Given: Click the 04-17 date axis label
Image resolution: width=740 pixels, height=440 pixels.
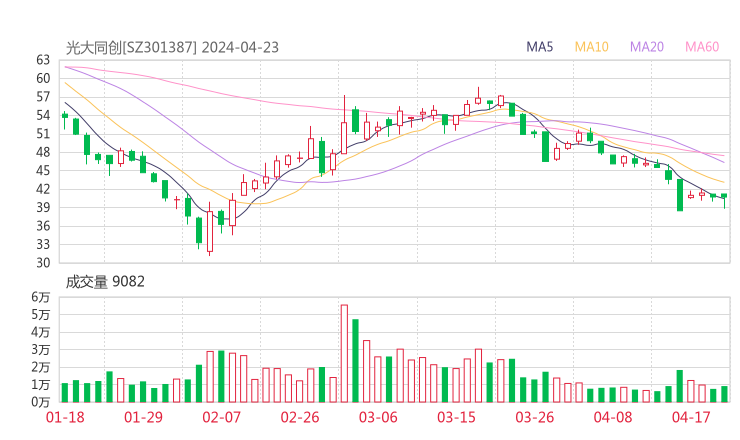Looking at the screenshot, I should point(691,417).
